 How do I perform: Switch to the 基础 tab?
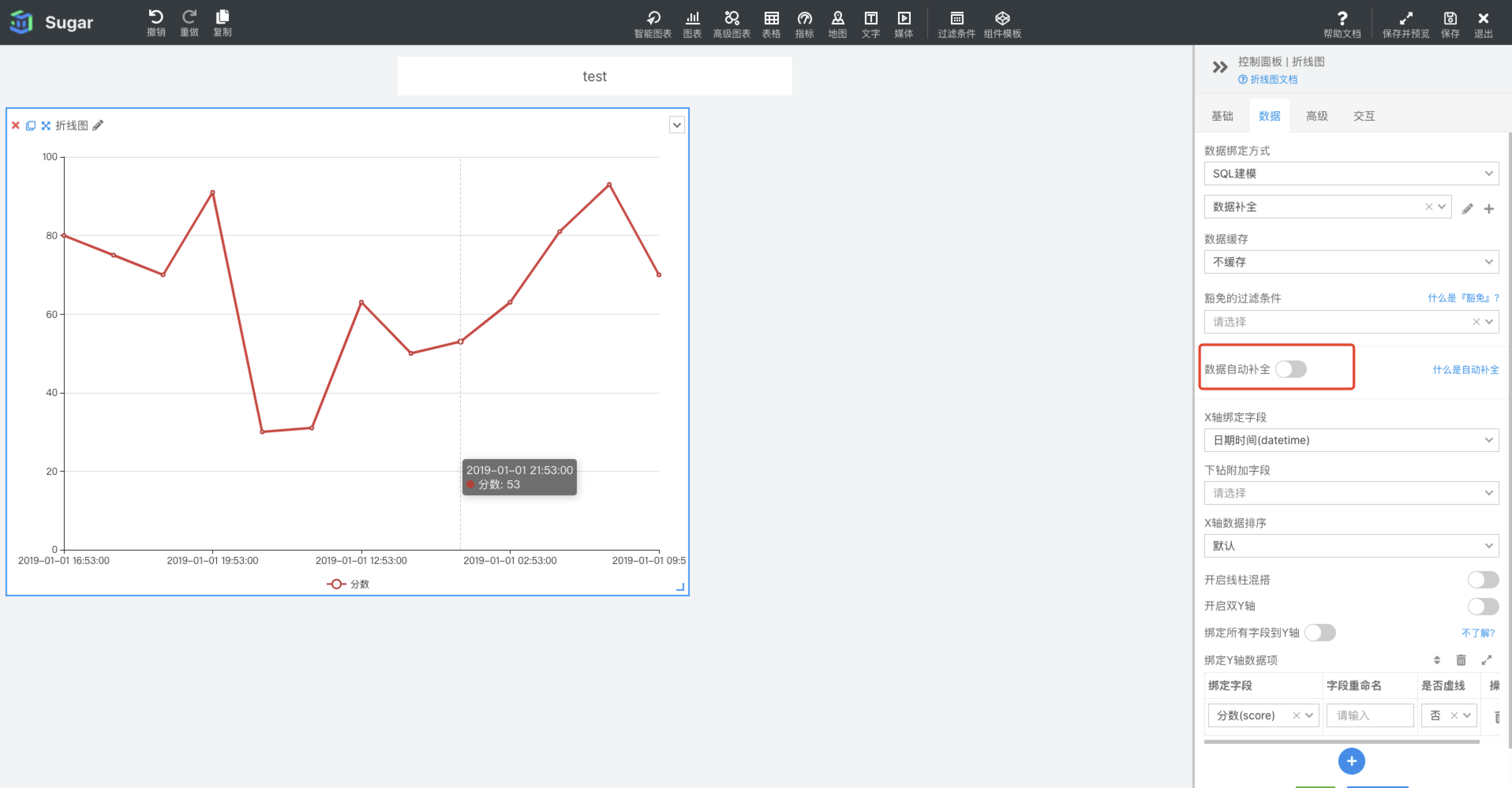1223,116
